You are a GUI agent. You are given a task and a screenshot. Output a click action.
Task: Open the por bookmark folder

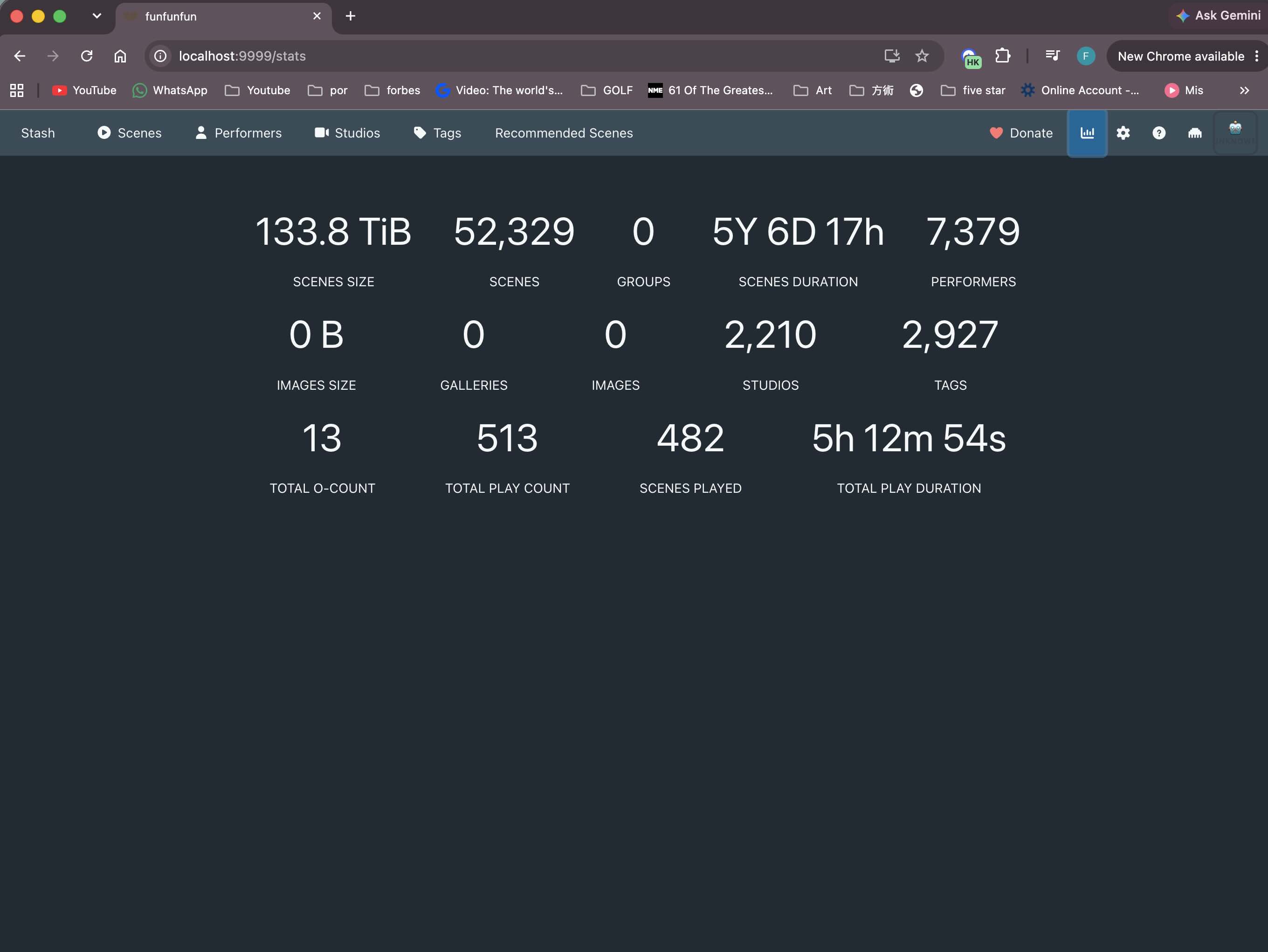point(327,90)
